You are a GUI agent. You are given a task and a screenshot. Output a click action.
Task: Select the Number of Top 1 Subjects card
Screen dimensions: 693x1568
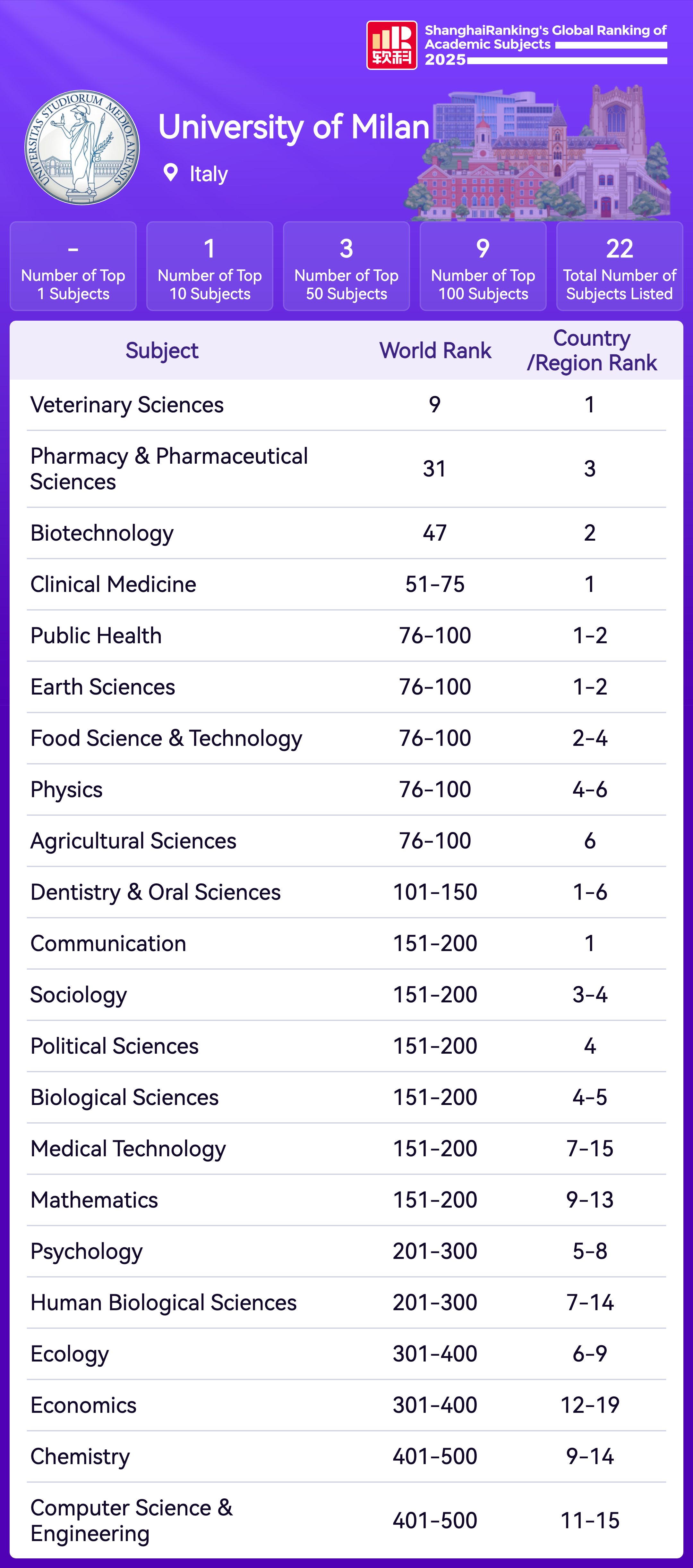tap(73, 266)
